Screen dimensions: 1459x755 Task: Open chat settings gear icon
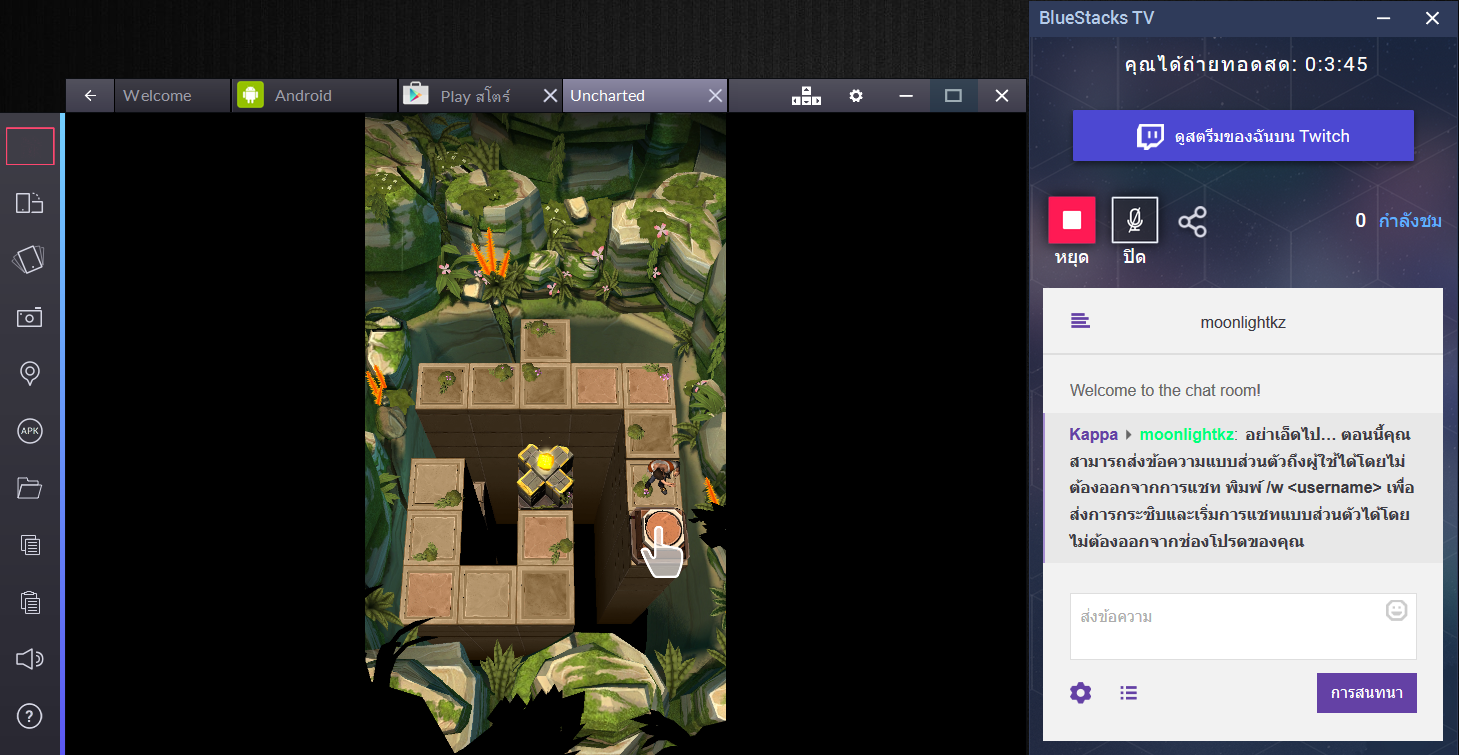(x=1081, y=693)
